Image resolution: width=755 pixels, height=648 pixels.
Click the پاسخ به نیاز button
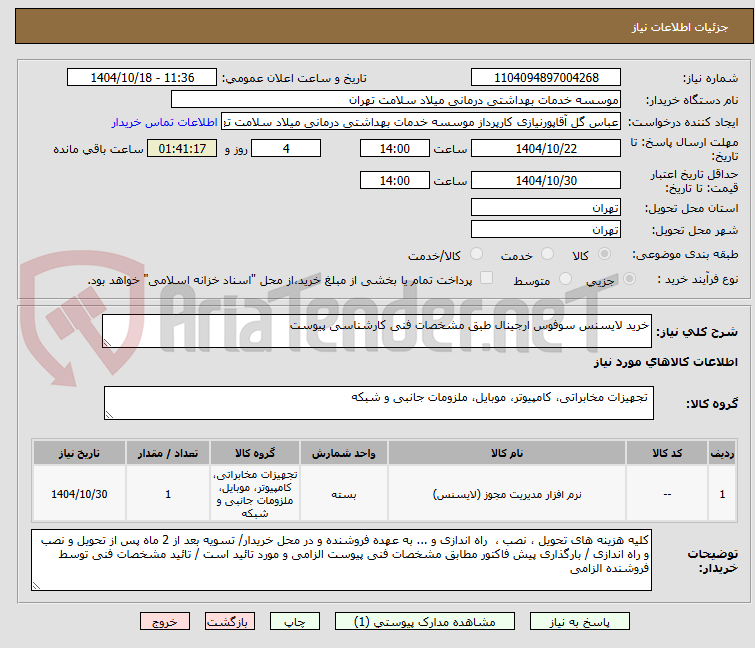tap(579, 621)
